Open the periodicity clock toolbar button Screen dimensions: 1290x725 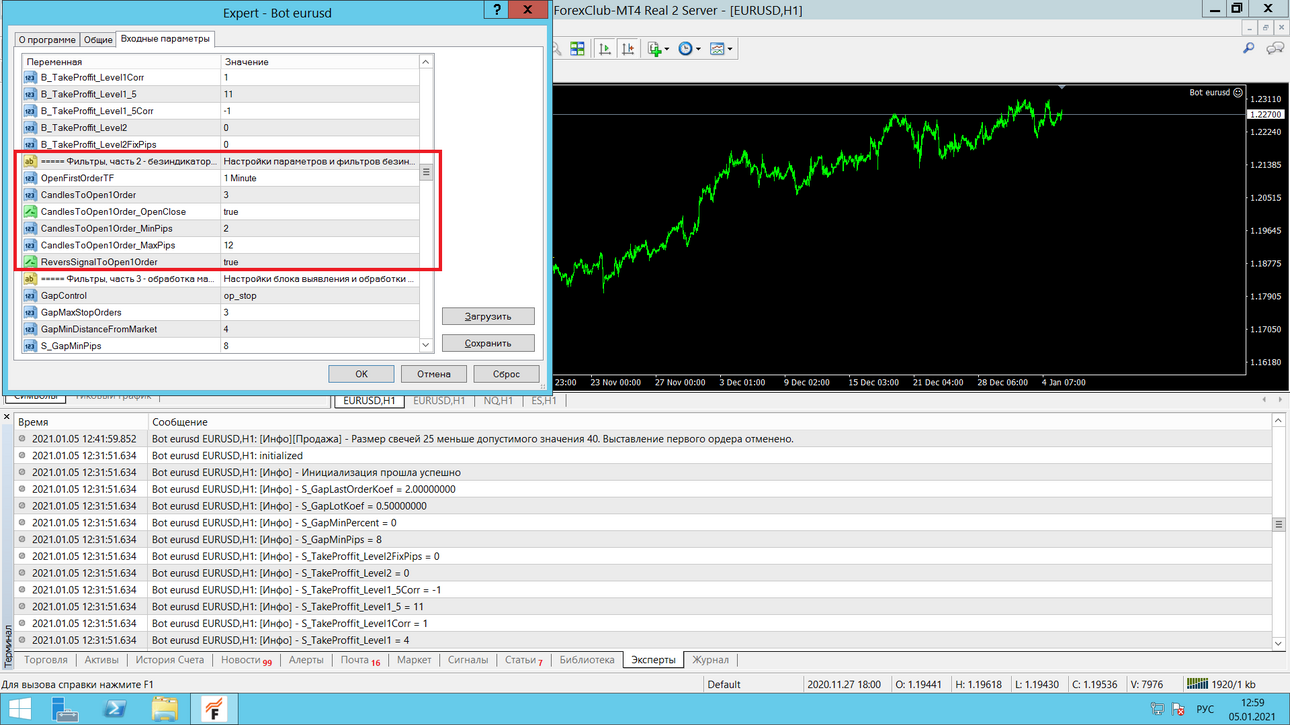point(685,48)
